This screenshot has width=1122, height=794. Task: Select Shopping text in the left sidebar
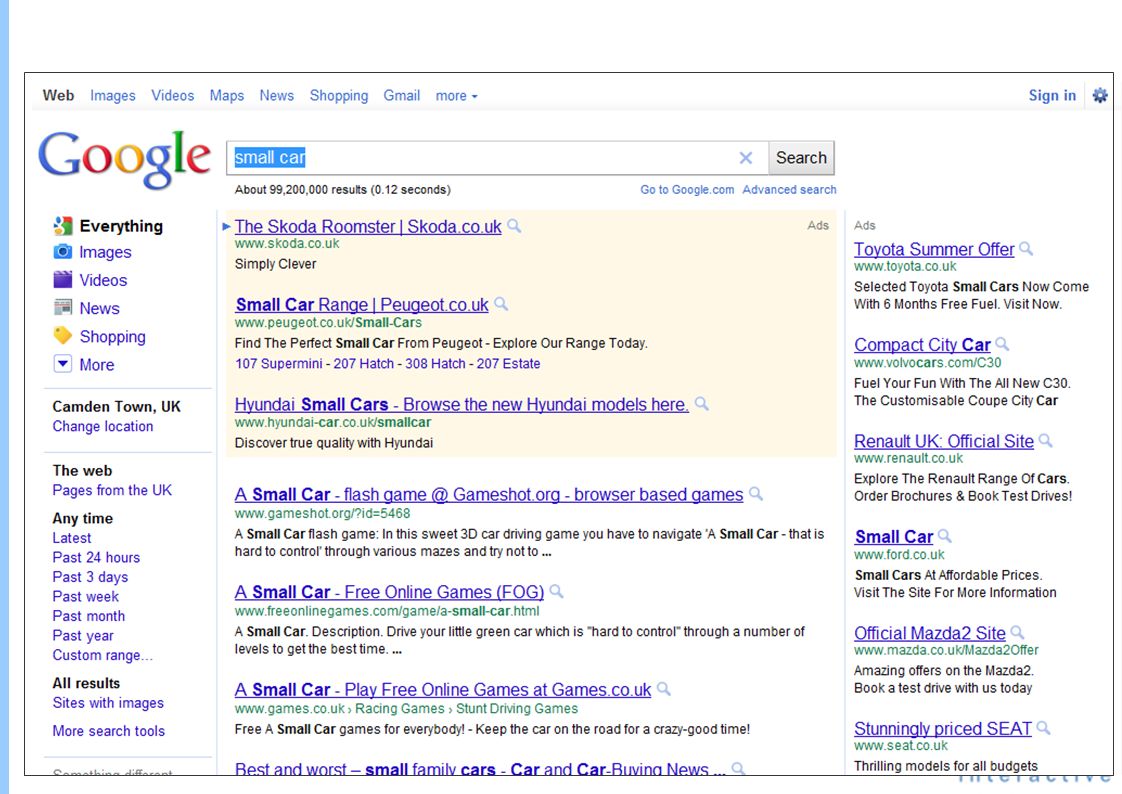[112, 336]
